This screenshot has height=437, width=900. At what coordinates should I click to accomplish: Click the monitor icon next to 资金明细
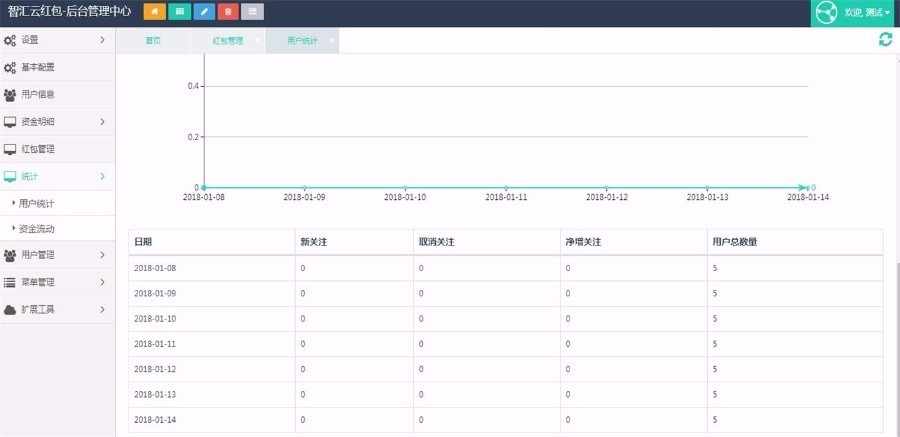tap(10, 122)
